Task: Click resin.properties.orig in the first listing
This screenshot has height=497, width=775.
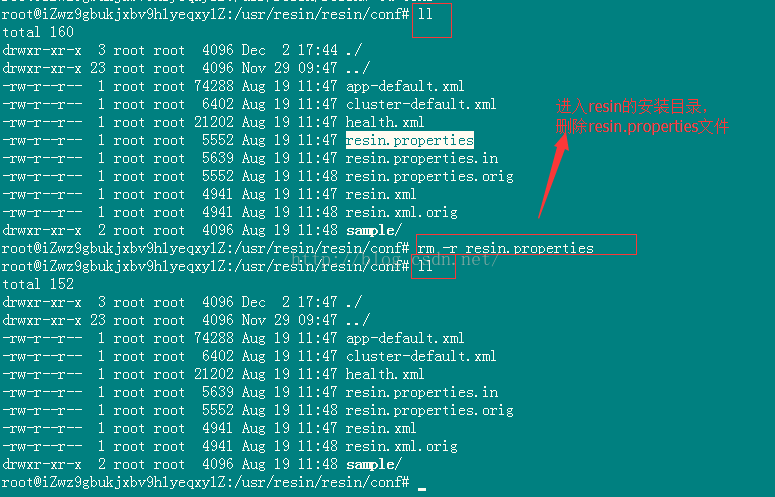Action: pyautogui.click(x=430, y=176)
